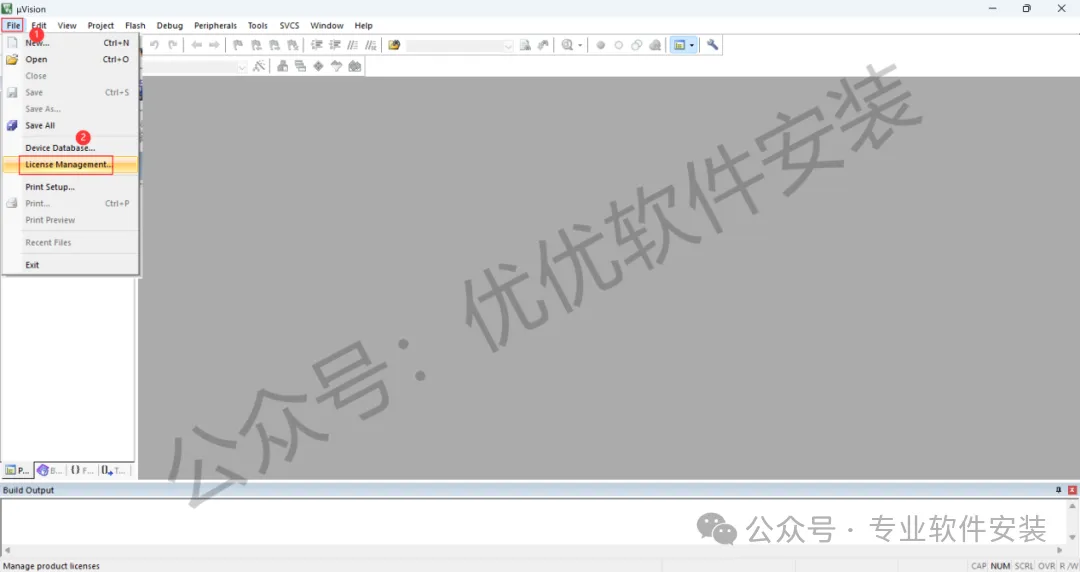Click the Find document icon beside search box
This screenshot has width=1080, height=572.
click(x=525, y=45)
